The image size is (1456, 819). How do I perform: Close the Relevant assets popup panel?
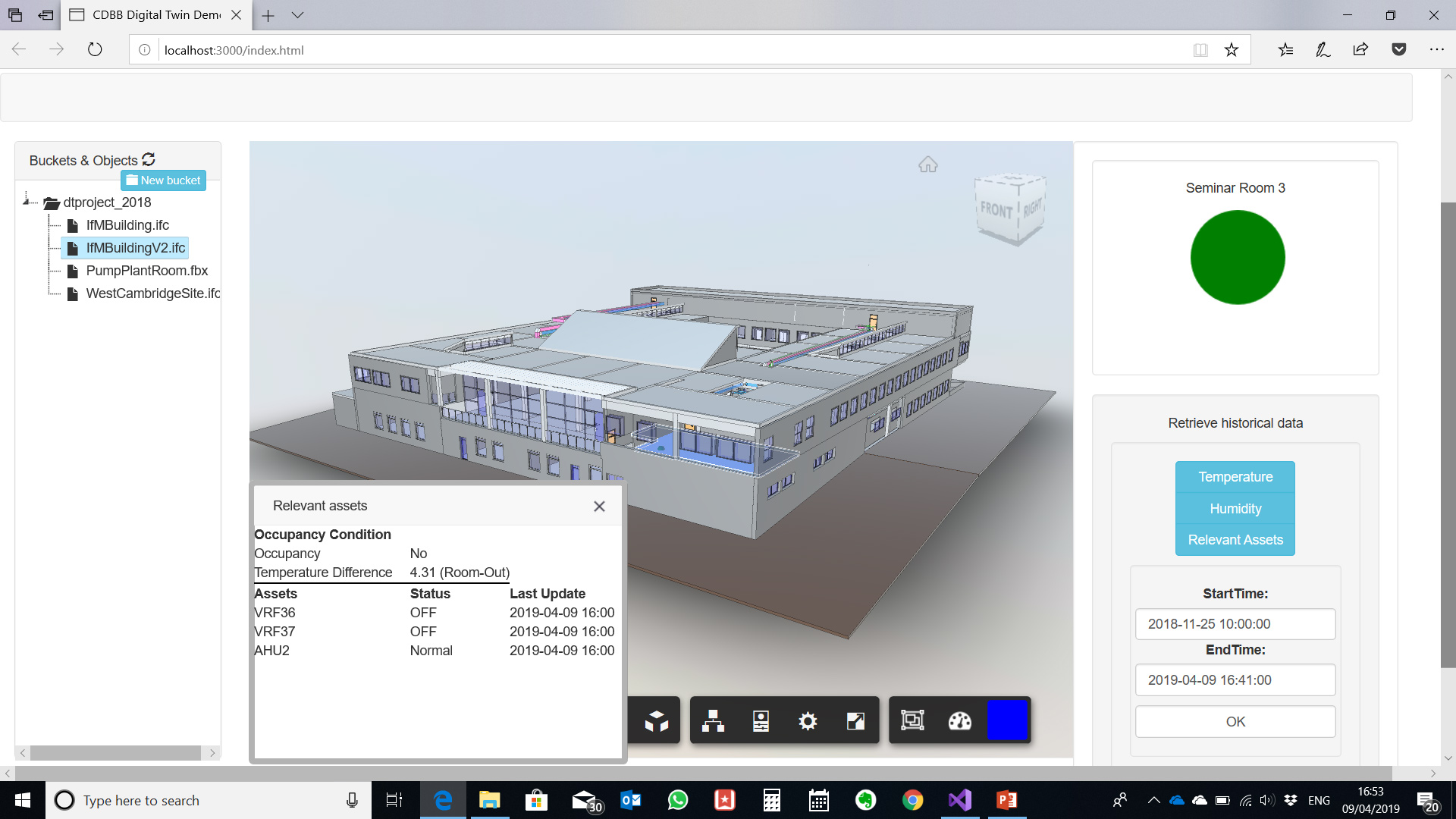point(599,506)
